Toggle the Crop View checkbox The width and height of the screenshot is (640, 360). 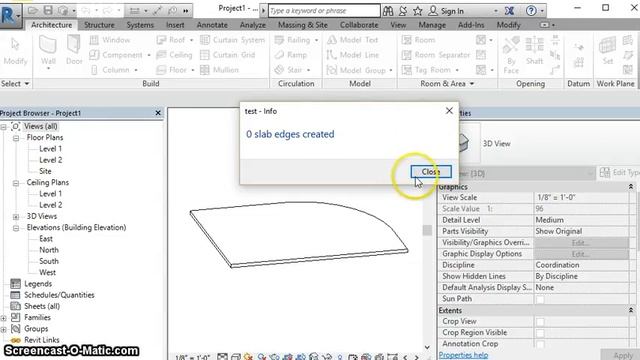540,322
